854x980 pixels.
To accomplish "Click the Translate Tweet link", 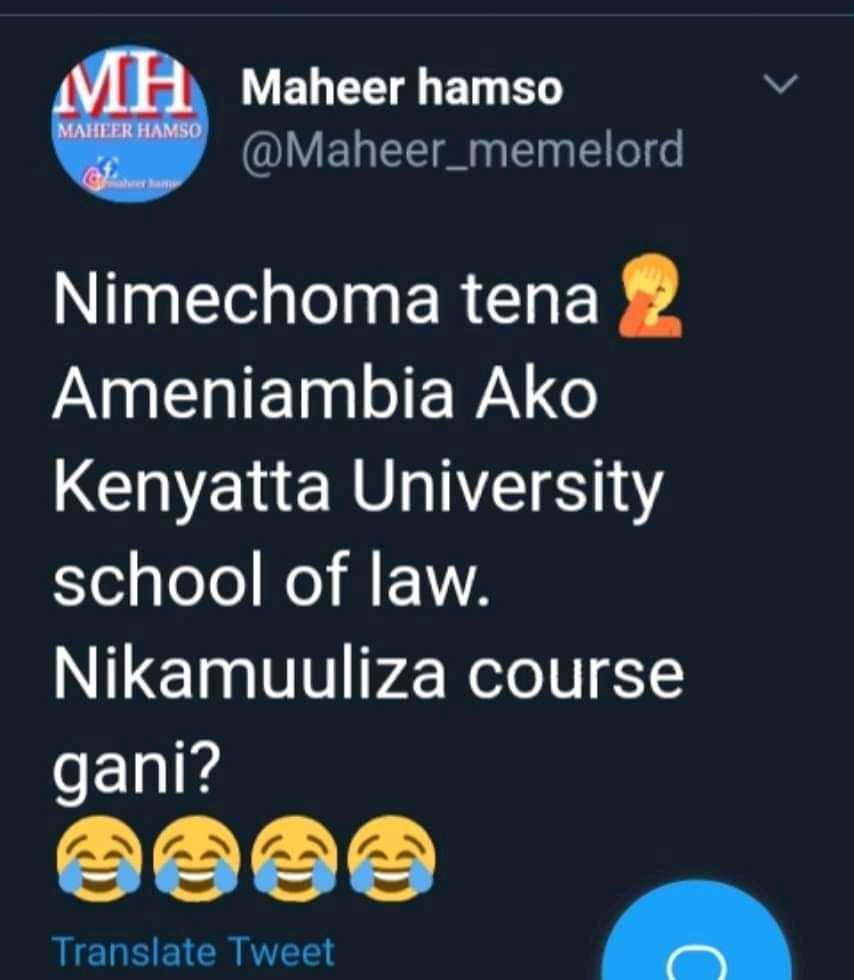I will (x=193, y=951).
